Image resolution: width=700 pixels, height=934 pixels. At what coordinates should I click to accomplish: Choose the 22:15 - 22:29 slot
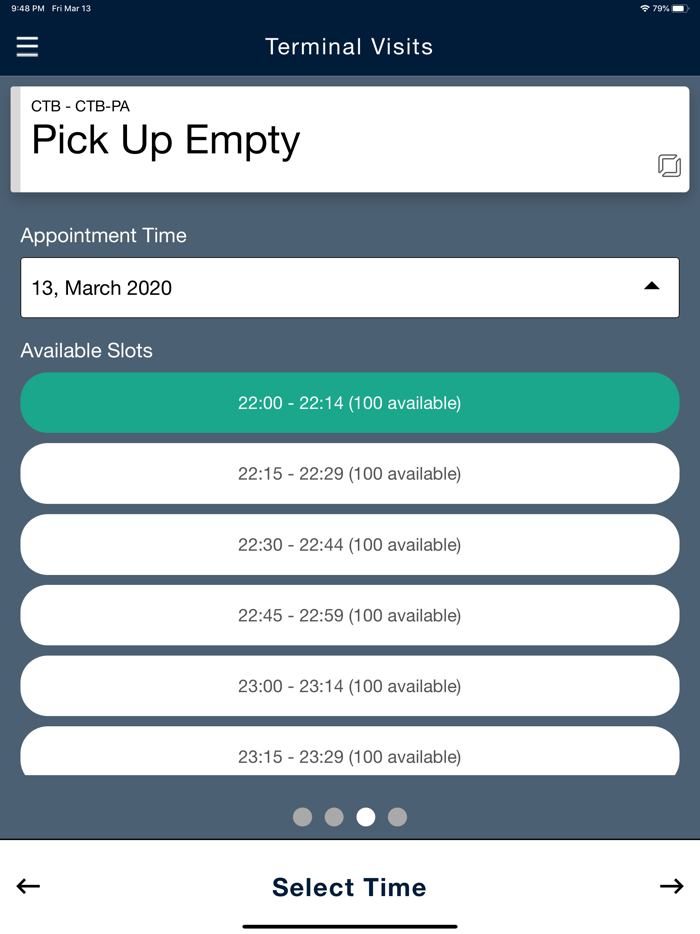click(350, 474)
